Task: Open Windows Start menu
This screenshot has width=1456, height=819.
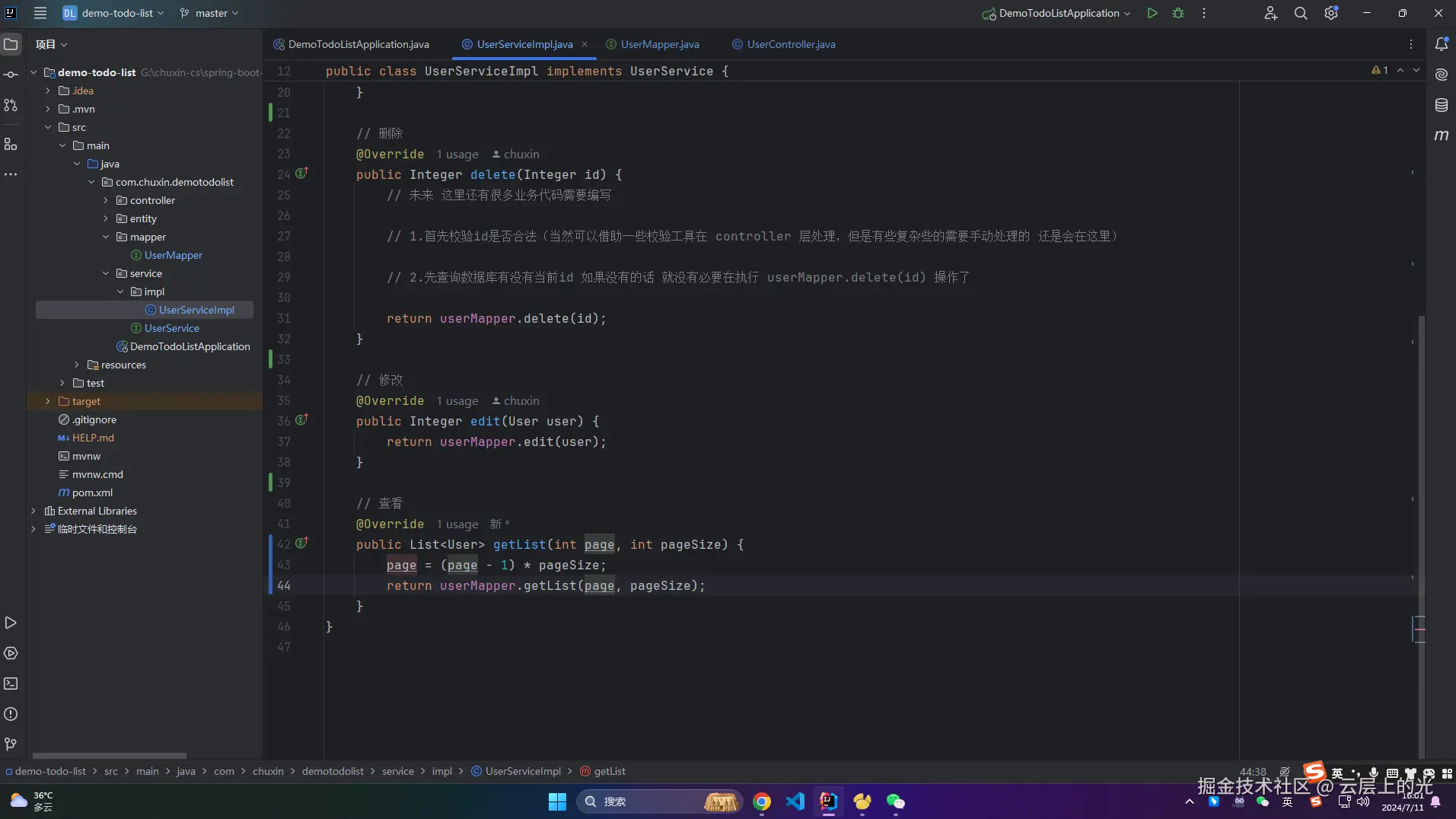Action: point(557,801)
